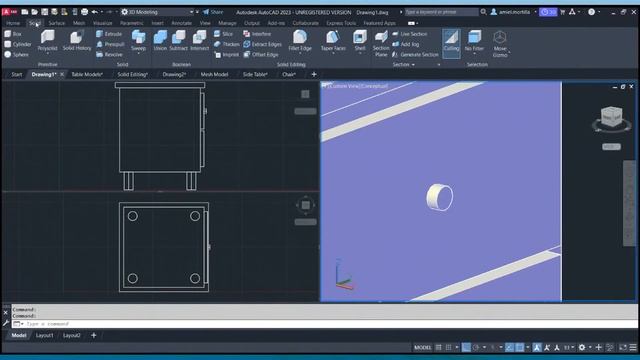
Task: Toggle clean screen icon in status bar
Action: (623, 347)
